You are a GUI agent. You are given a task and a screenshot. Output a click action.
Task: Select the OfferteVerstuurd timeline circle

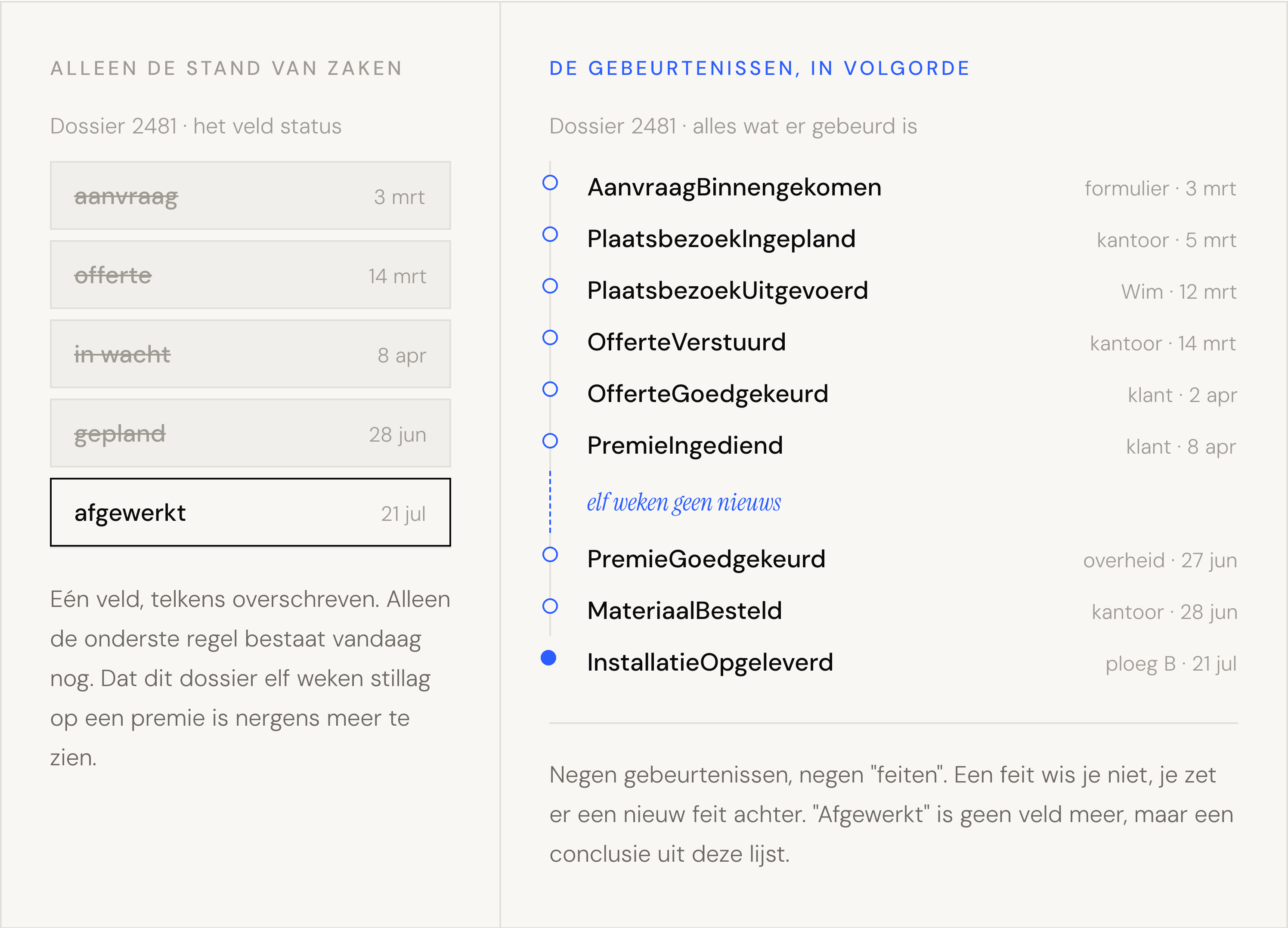click(x=550, y=338)
